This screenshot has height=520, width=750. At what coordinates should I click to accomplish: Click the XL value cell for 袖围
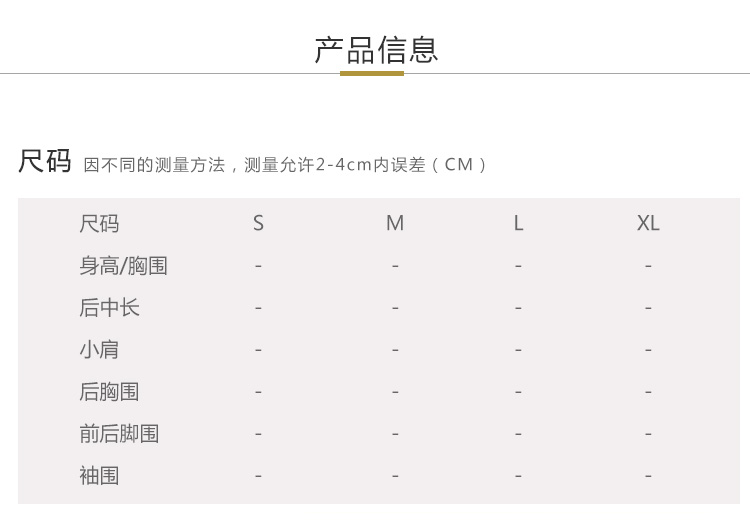pos(648,476)
